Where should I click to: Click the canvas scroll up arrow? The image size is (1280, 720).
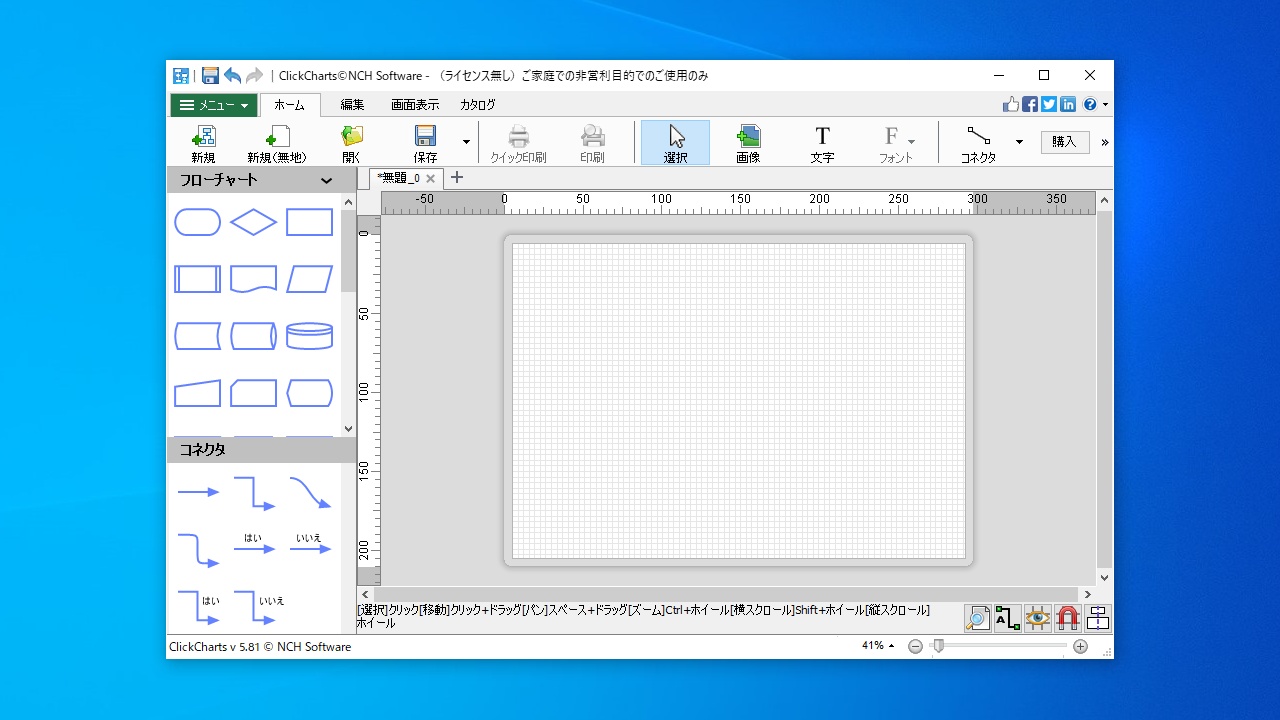tap(1105, 200)
